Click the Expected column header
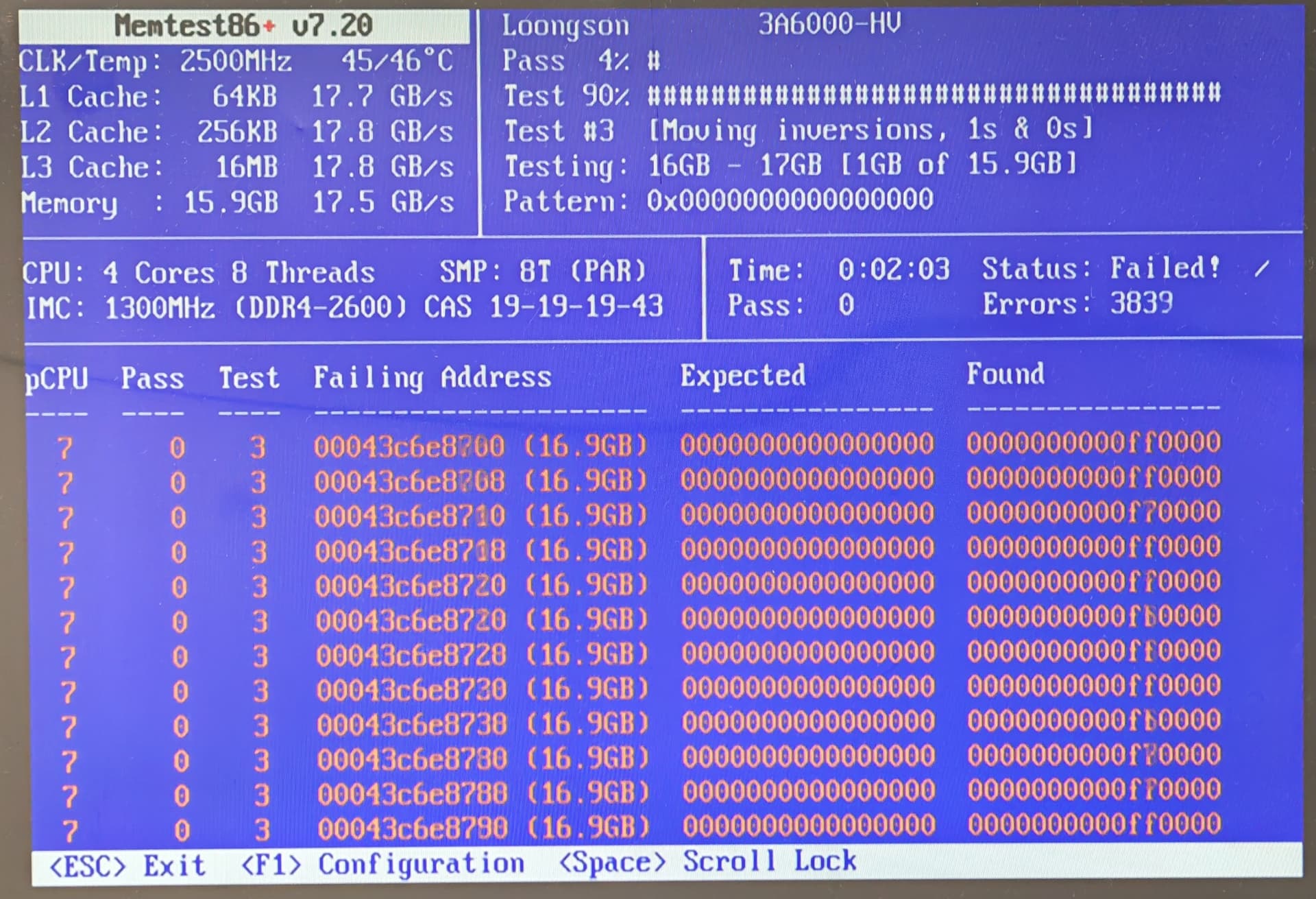This screenshot has height=899, width=1316. point(743,376)
